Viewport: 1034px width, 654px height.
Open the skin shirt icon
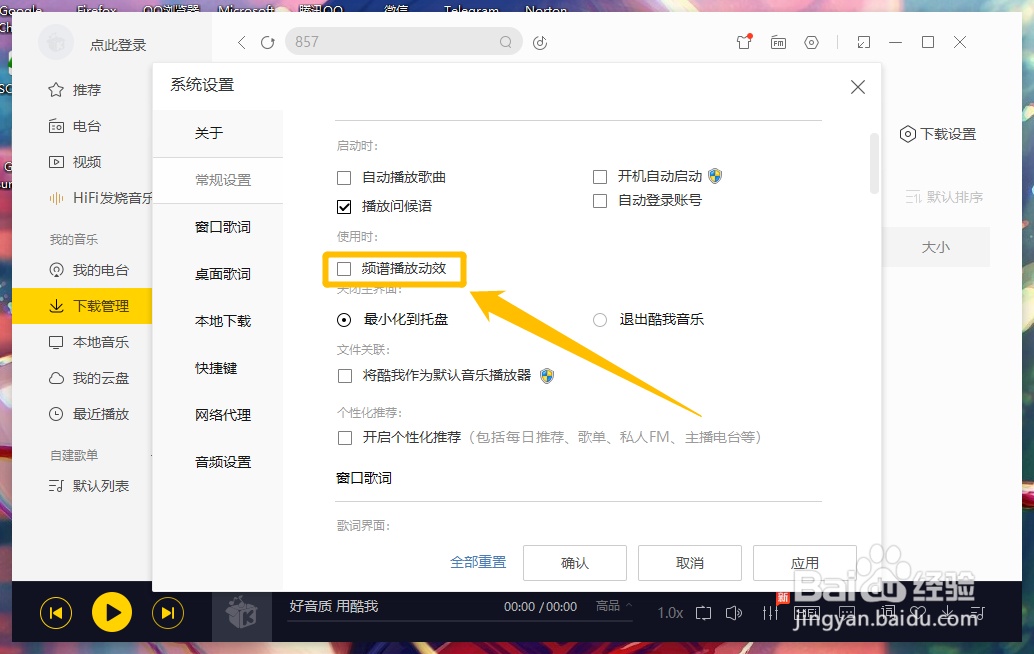(x=745, y=42)
